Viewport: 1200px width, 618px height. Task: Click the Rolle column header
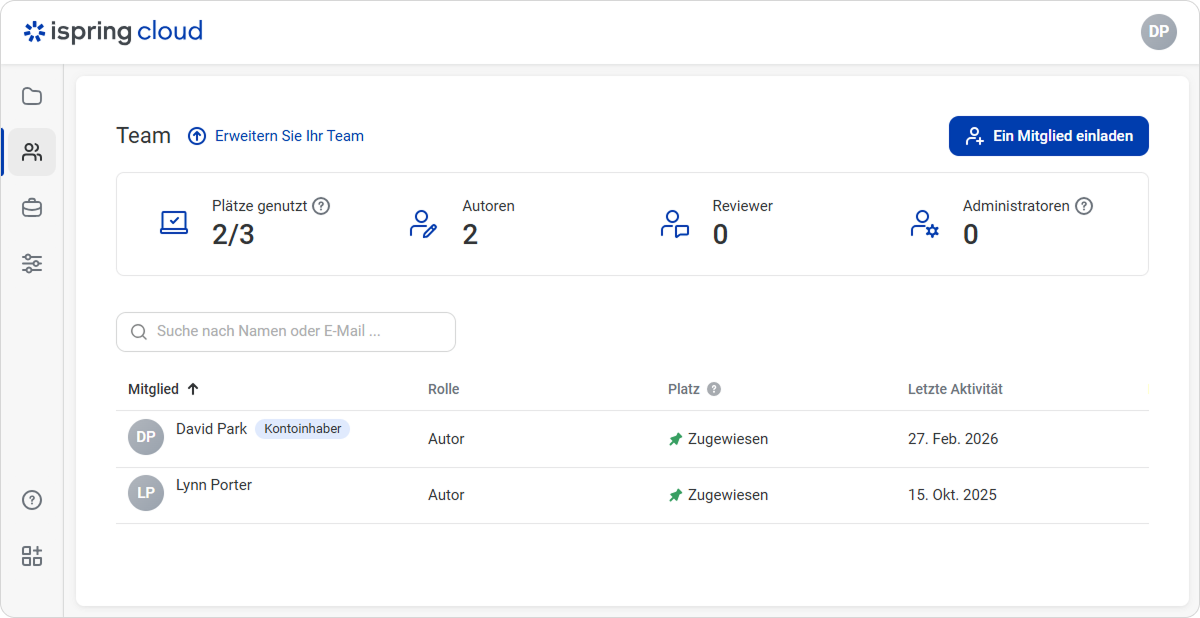tap(443, 389)
